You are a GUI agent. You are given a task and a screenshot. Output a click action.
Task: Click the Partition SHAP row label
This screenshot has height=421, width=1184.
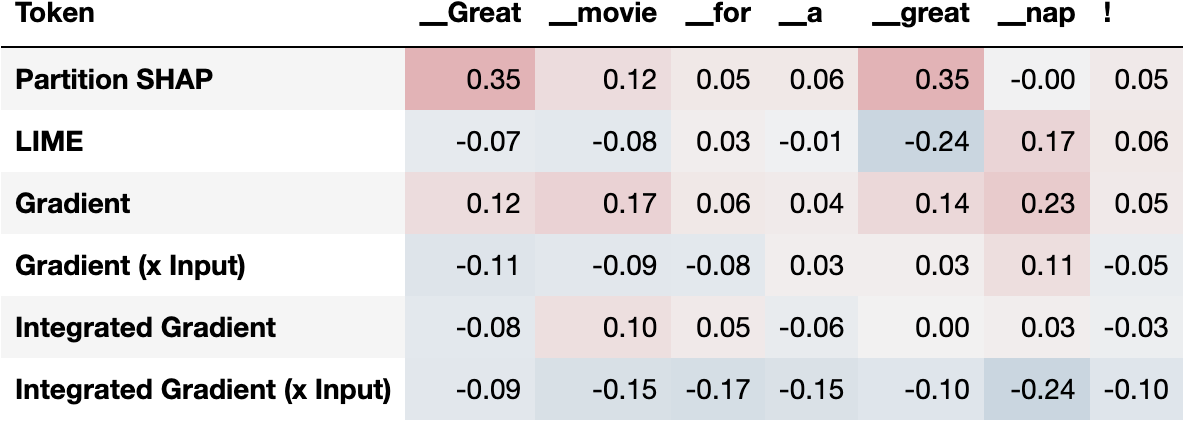coord(113,81)
